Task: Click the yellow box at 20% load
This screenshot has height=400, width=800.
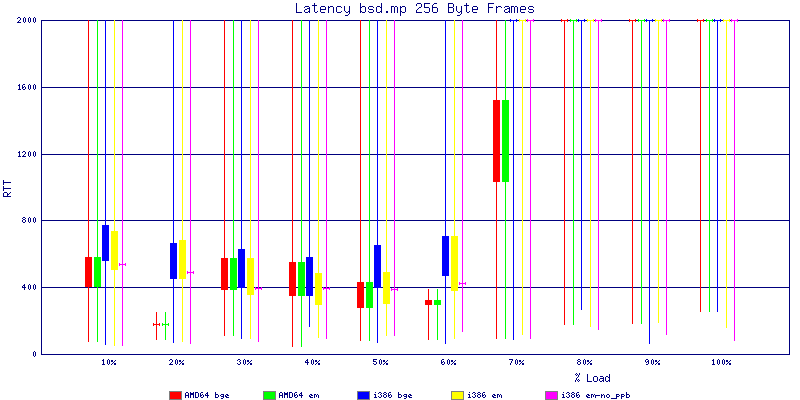Action: click(x=183, y=259)
